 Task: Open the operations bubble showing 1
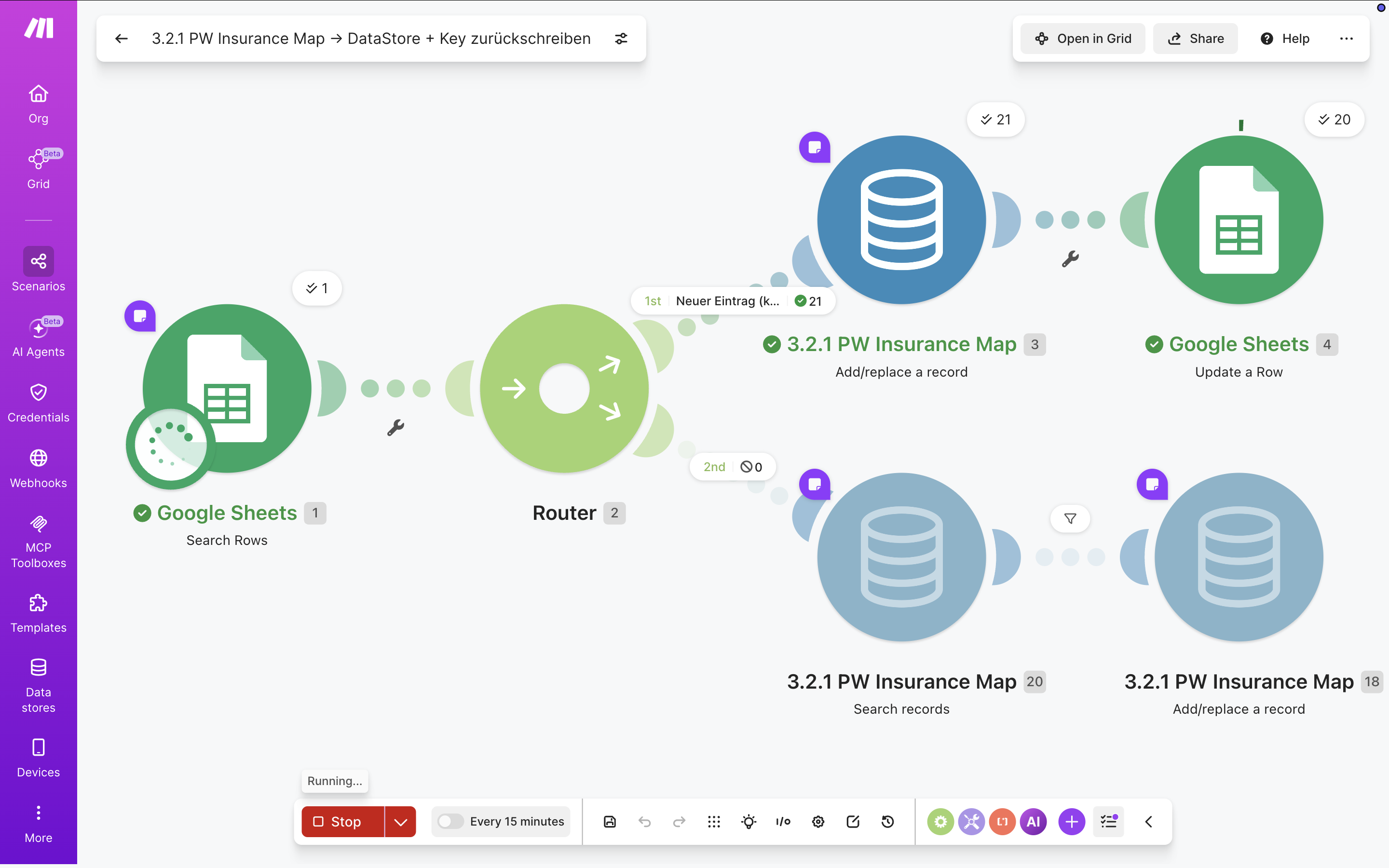pos(317,288)
